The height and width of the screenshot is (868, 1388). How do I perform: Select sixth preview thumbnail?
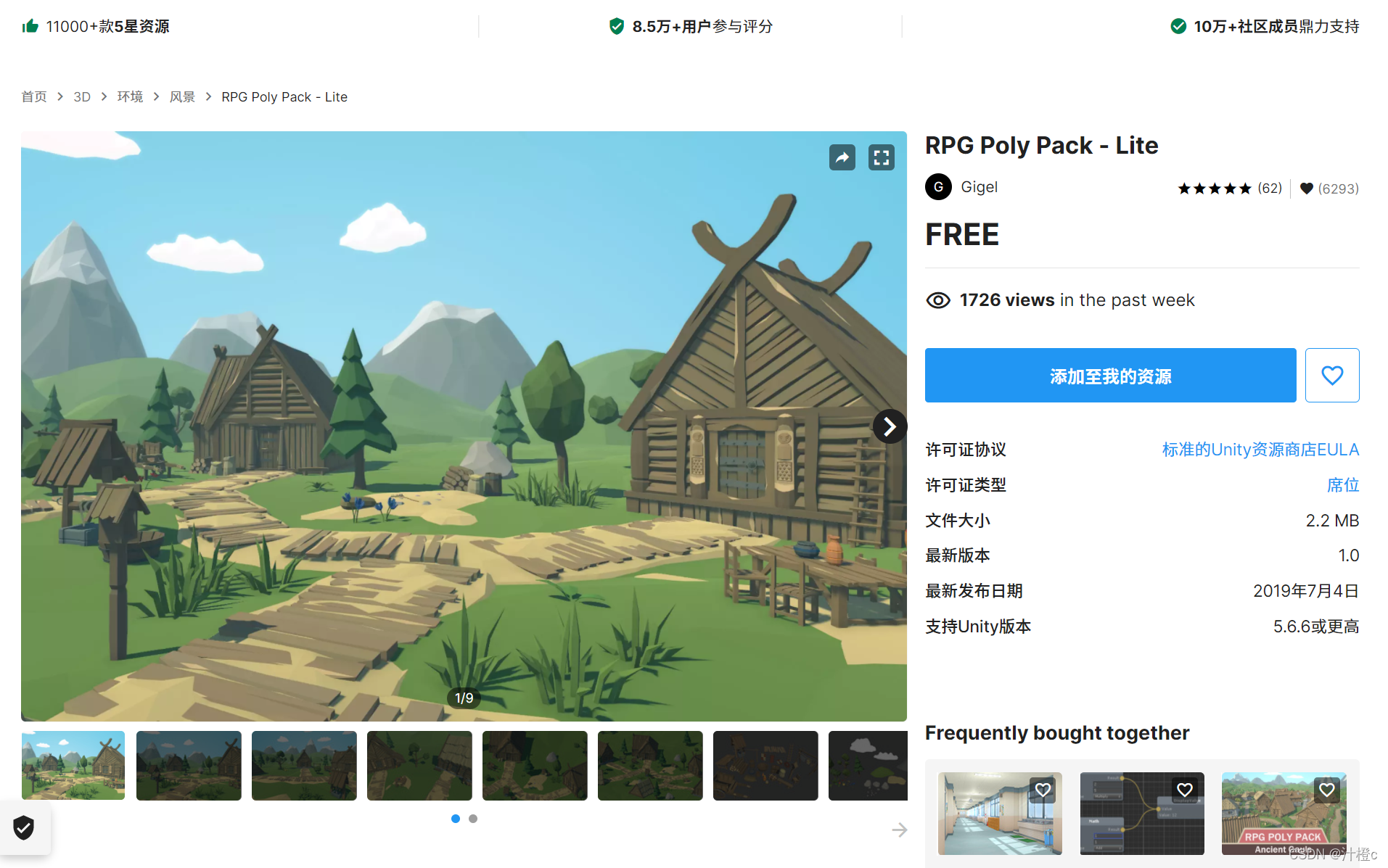tap(650, 766)
